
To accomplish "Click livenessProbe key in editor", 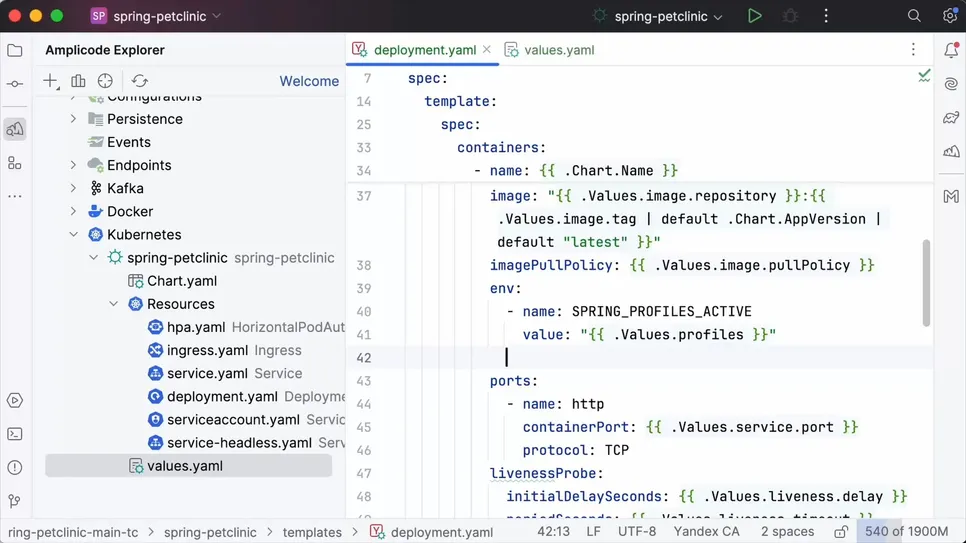I will click(x=543, y=473).
